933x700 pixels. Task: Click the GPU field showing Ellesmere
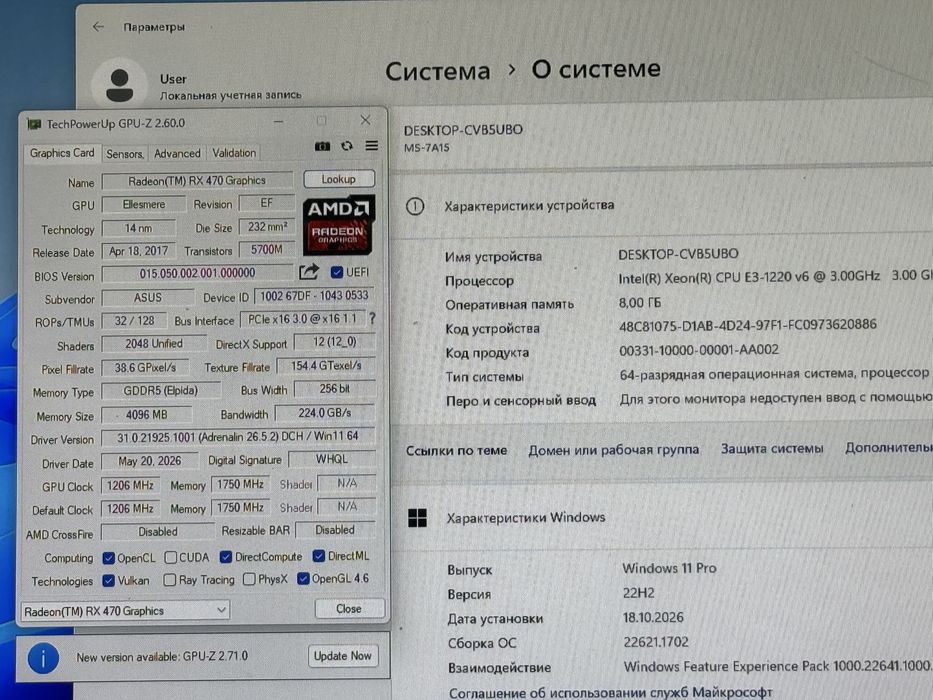click(x=144, y=204)
